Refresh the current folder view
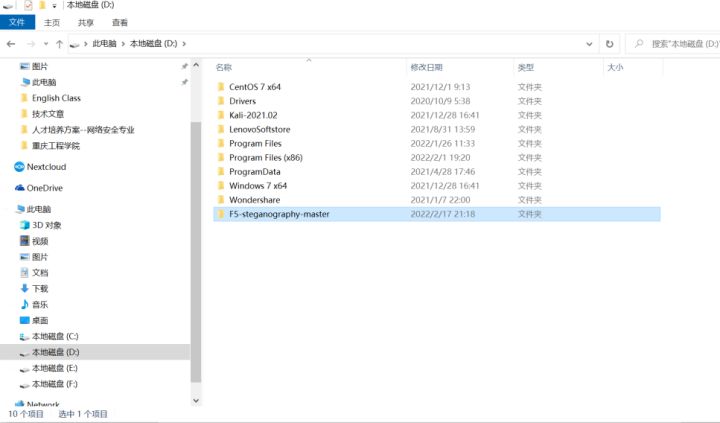The height and width of the screenshot is (423, 720). point(609,44)
